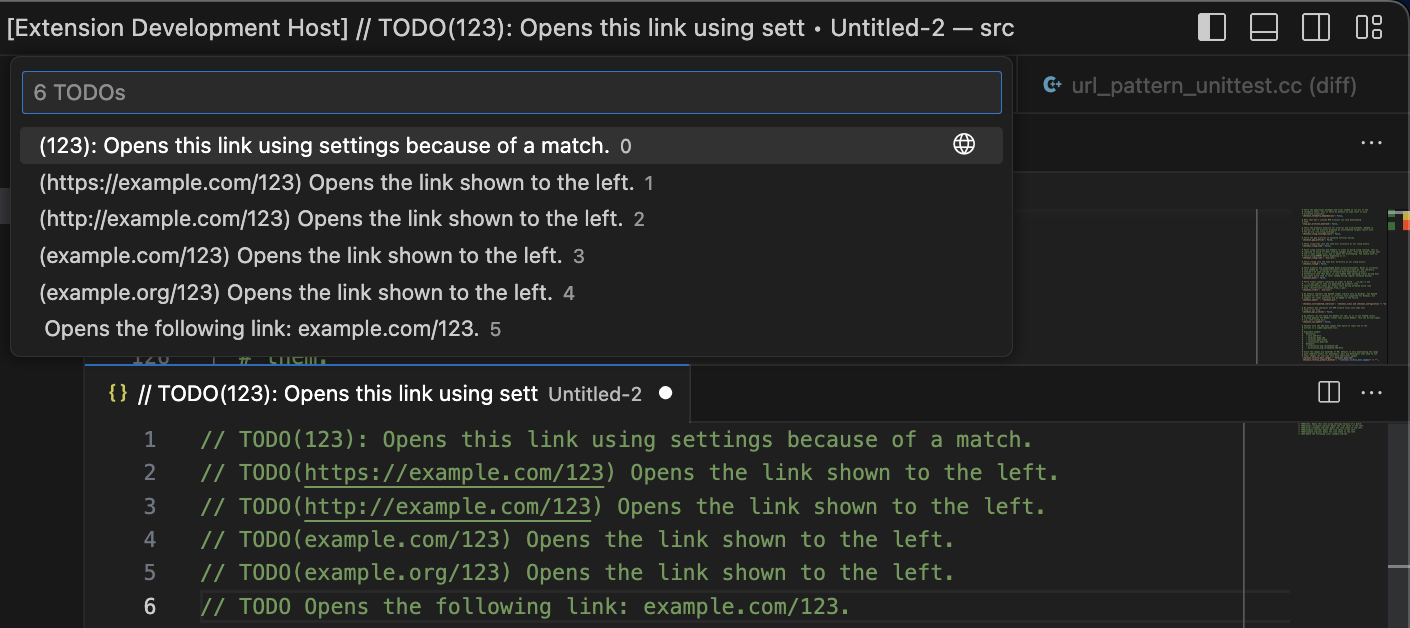Open https://example.com/123 link on line 2

pyautogui.click(x=454, y=472)
